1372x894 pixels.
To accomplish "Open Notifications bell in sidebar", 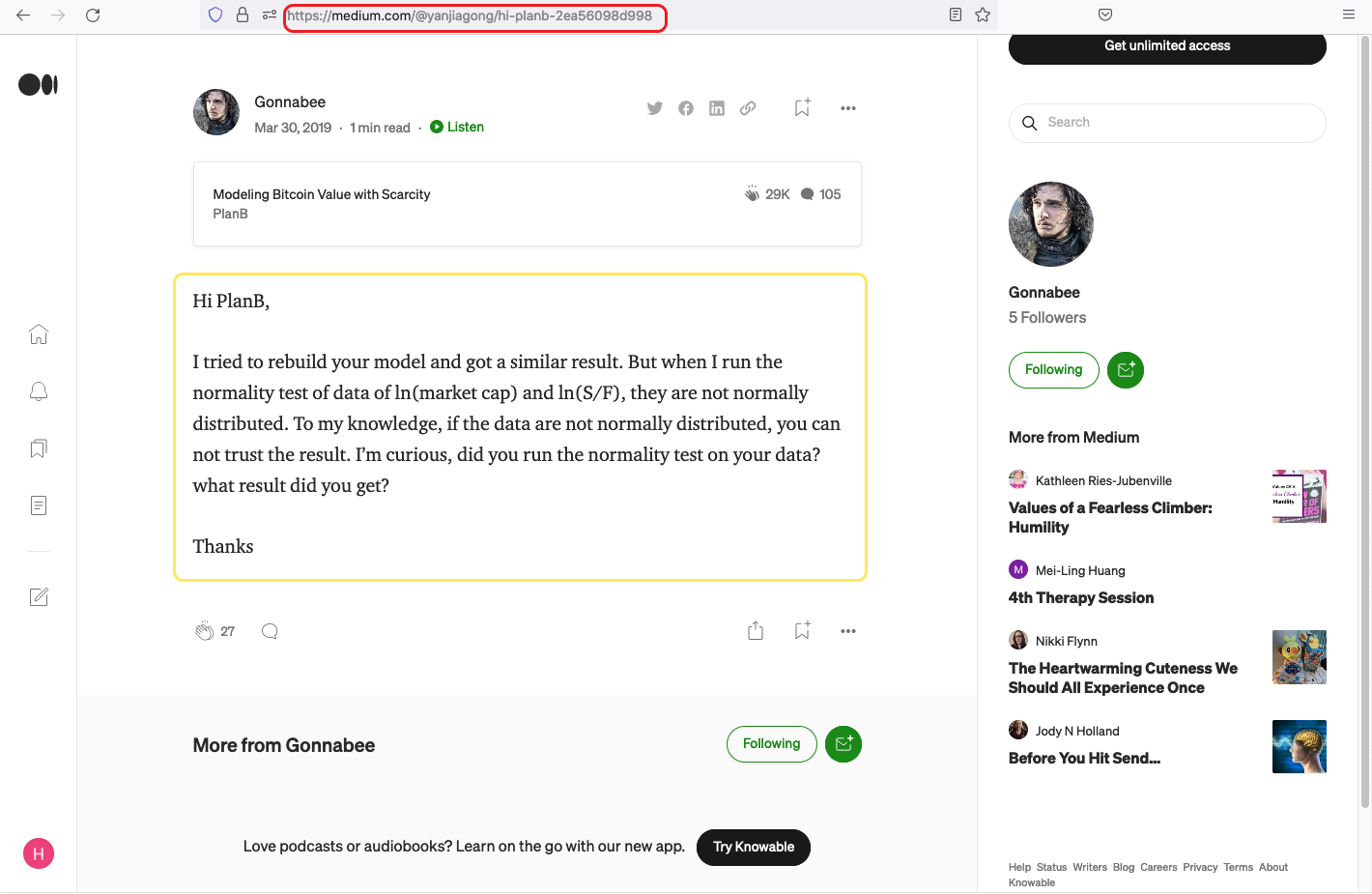I will (x=39, y=391).
